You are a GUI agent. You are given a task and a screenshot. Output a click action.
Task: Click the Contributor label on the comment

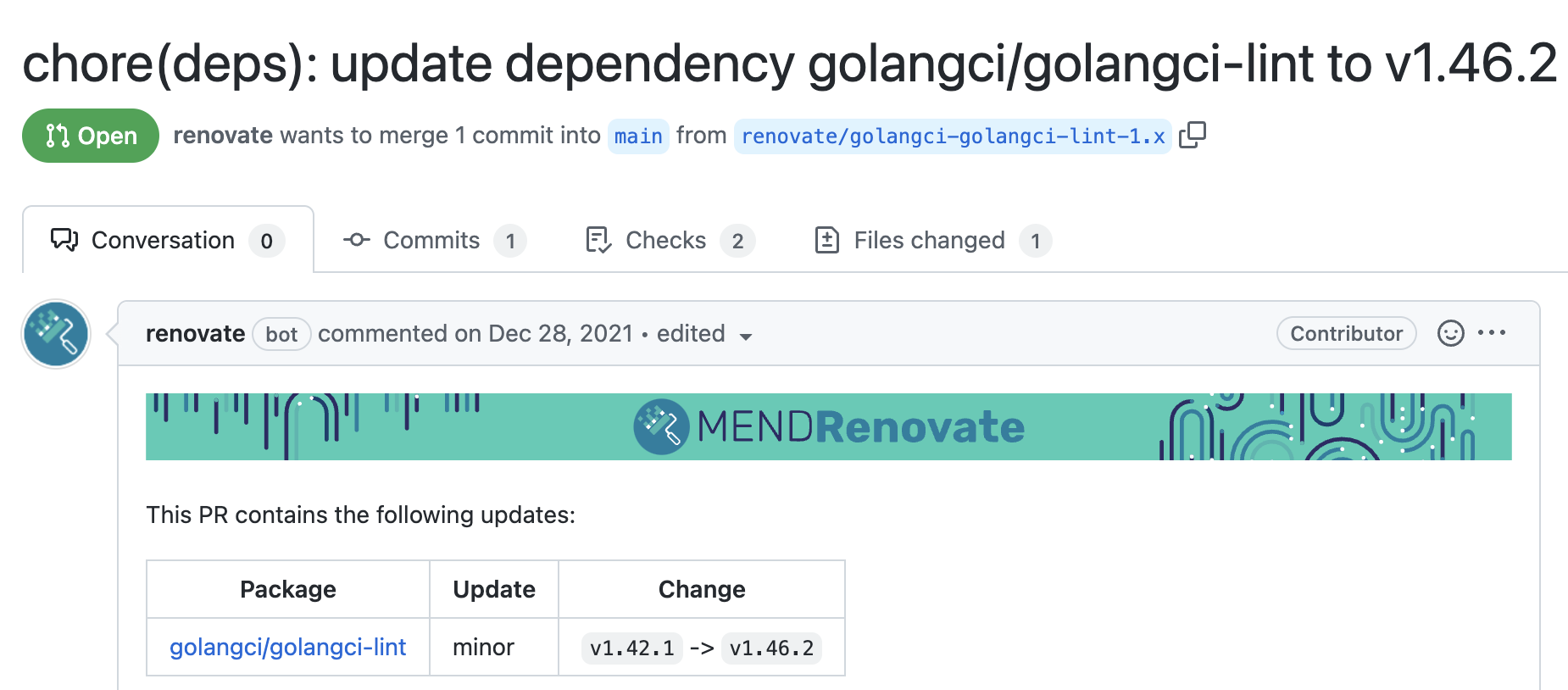(1345, 333)
